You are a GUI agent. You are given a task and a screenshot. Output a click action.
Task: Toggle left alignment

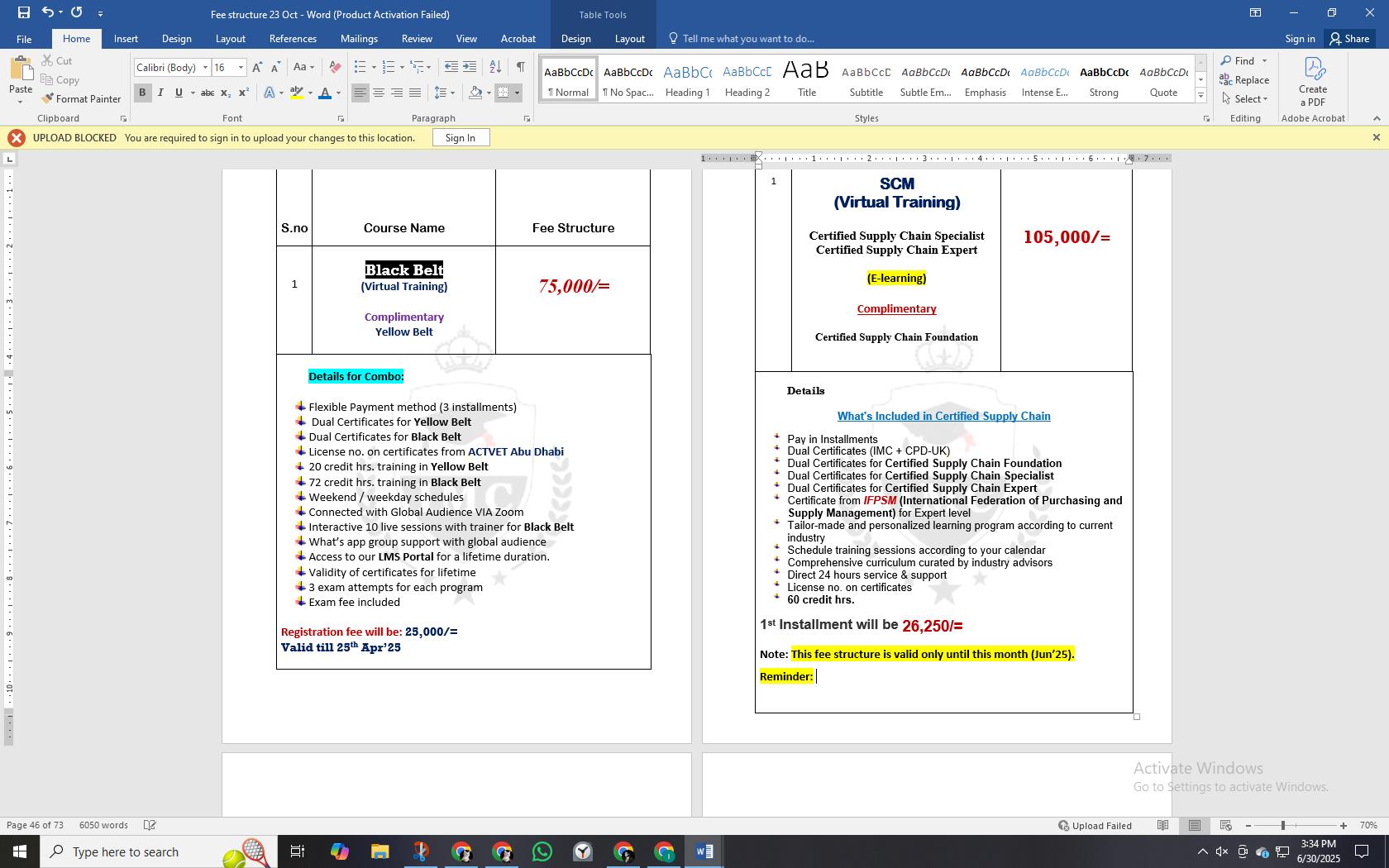coord(360,93)
